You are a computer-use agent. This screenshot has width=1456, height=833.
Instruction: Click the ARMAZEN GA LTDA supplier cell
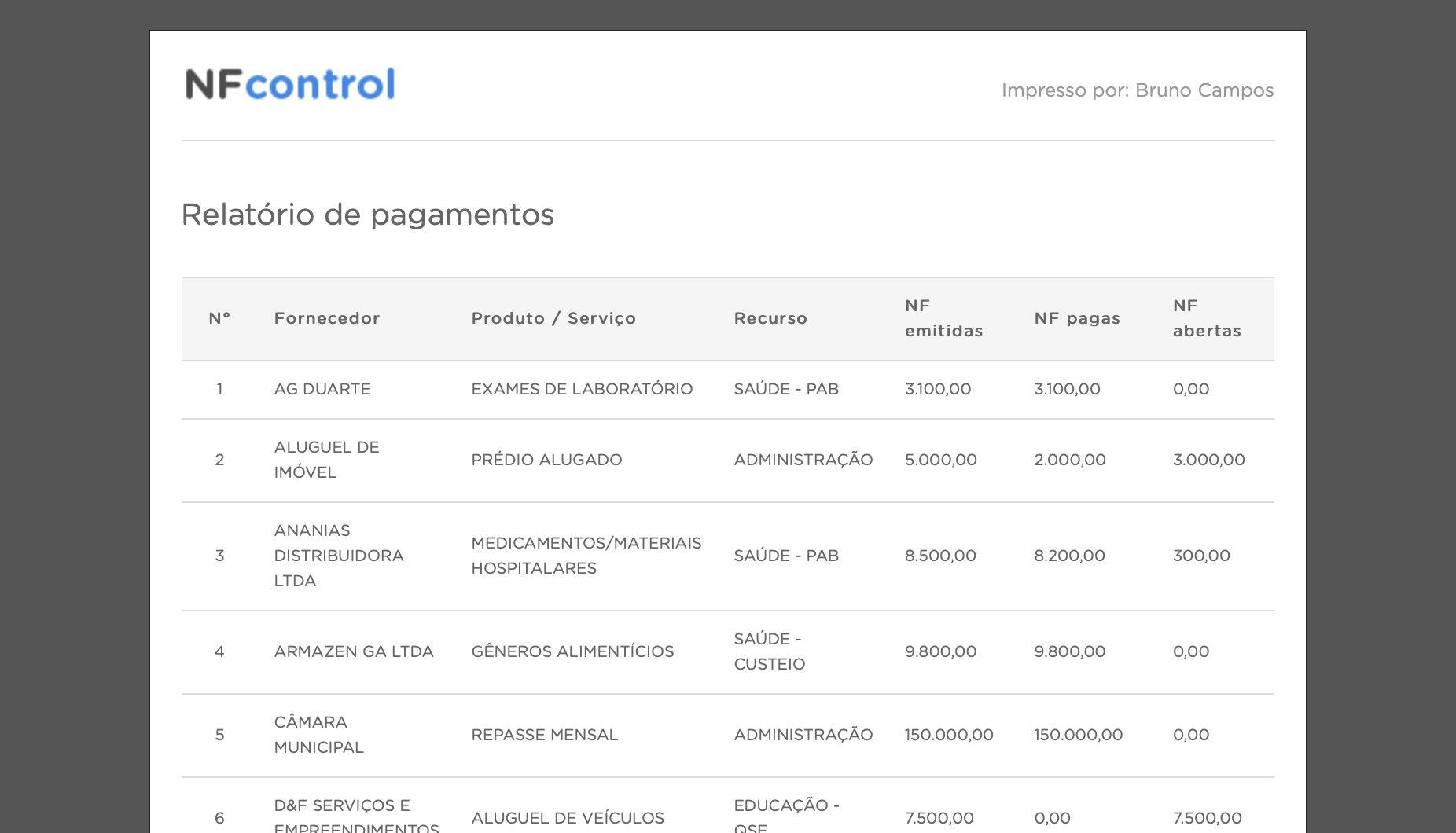point(353,651)
